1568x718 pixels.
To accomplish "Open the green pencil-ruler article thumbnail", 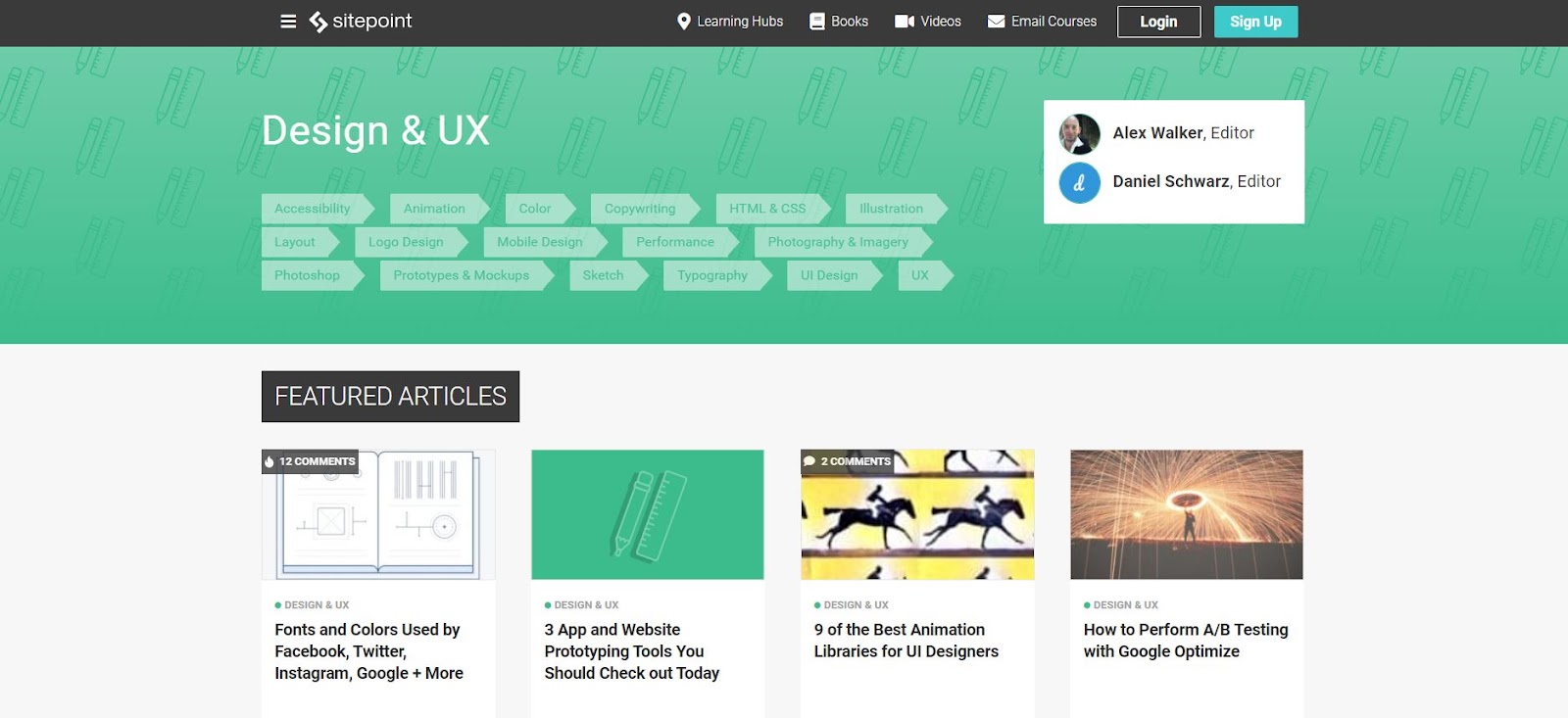I will coord(647,514).
